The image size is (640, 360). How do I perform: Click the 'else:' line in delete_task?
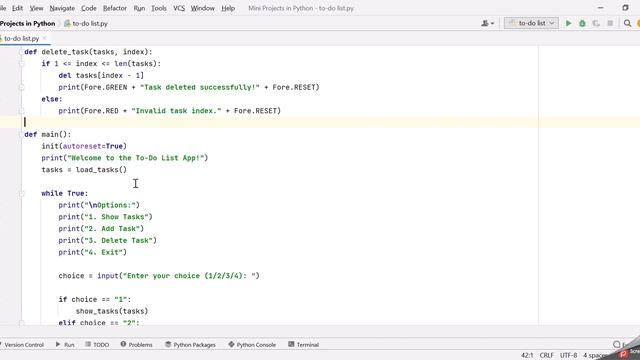(x=52, y=99)
